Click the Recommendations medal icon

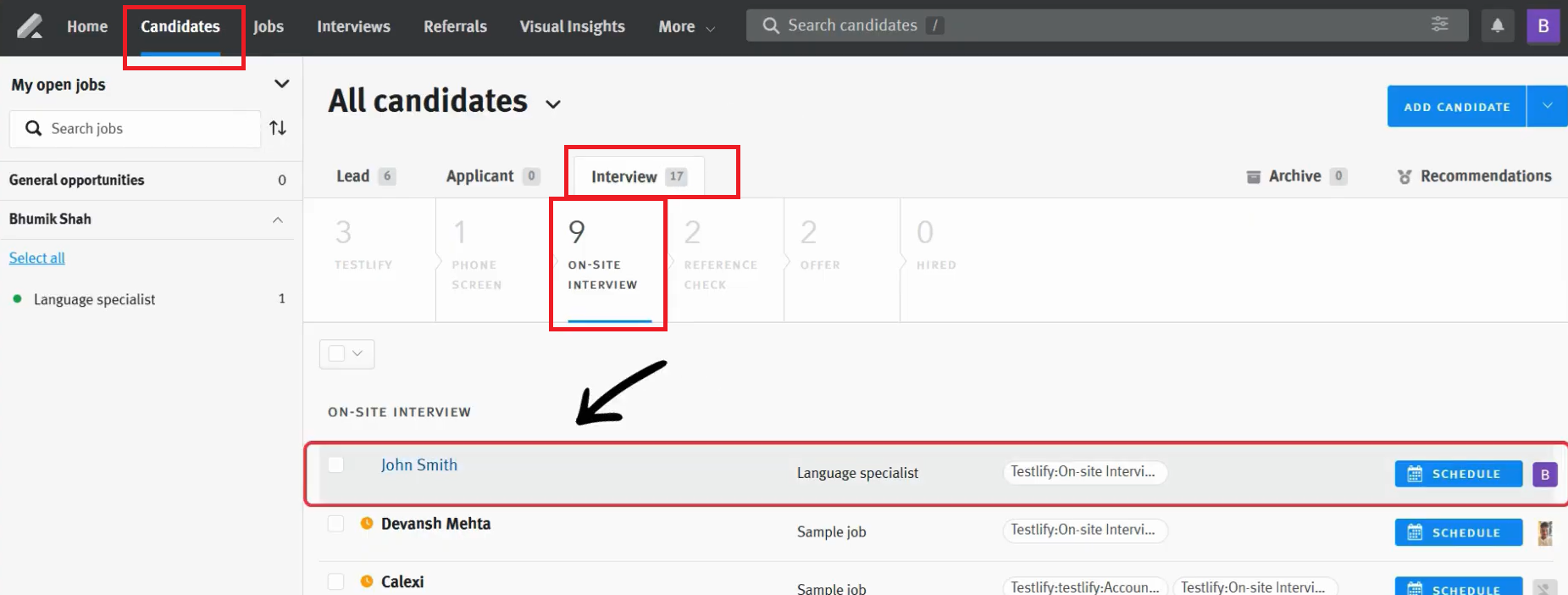click(x=1405, y=176)
